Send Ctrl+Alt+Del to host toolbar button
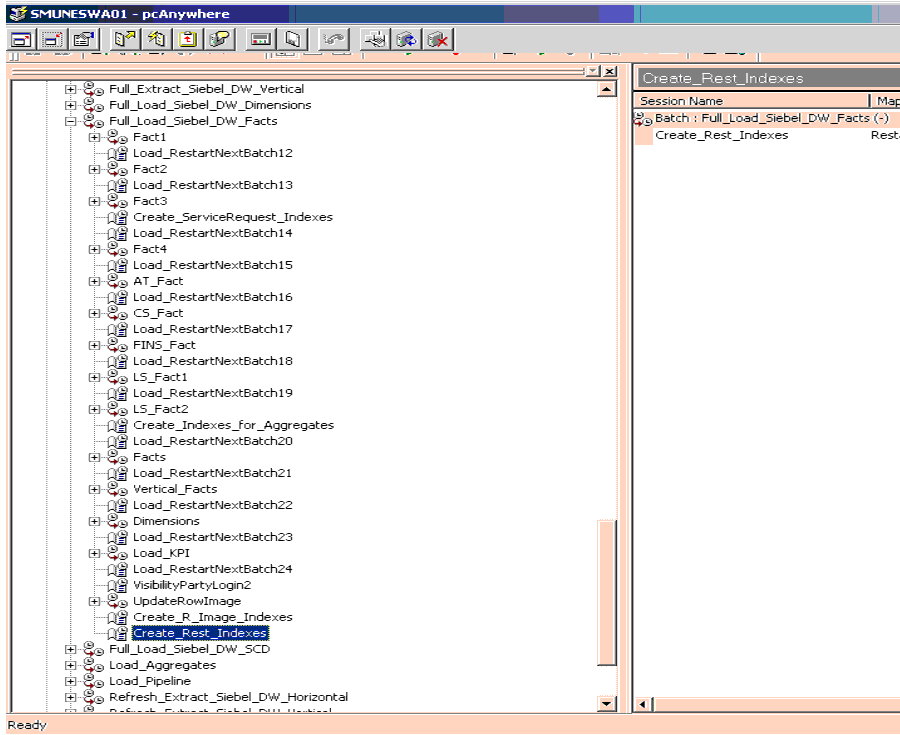This screenshot has height=735, width=900. pos(375,40)
